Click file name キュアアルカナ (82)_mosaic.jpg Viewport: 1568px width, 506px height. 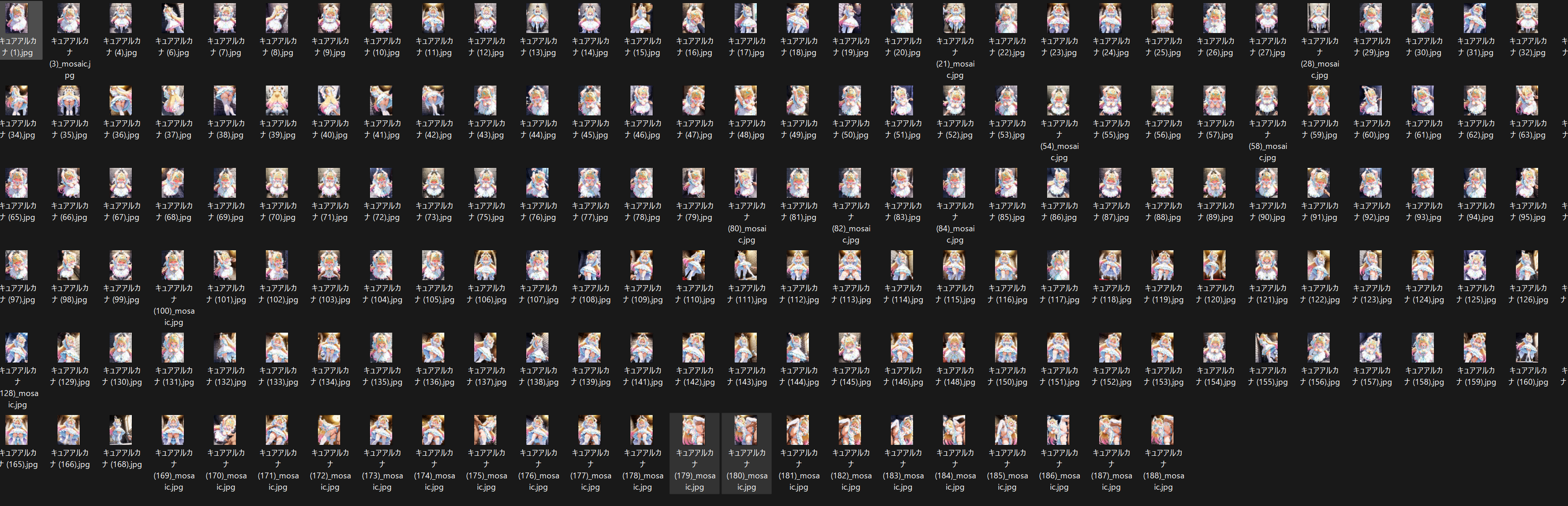[850, 223]
